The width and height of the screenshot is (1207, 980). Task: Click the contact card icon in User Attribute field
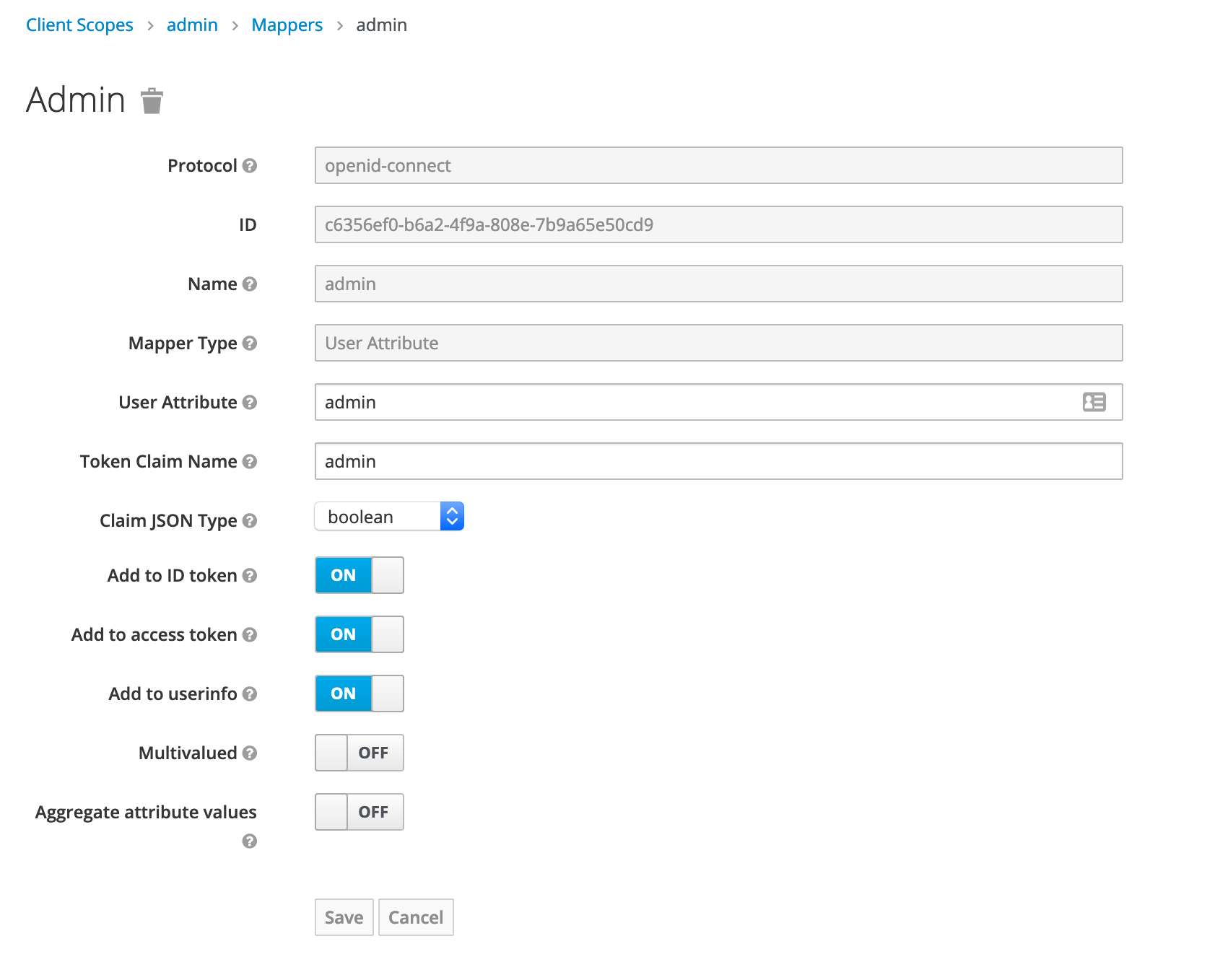pyautogui.click(x=1094, y=402)
